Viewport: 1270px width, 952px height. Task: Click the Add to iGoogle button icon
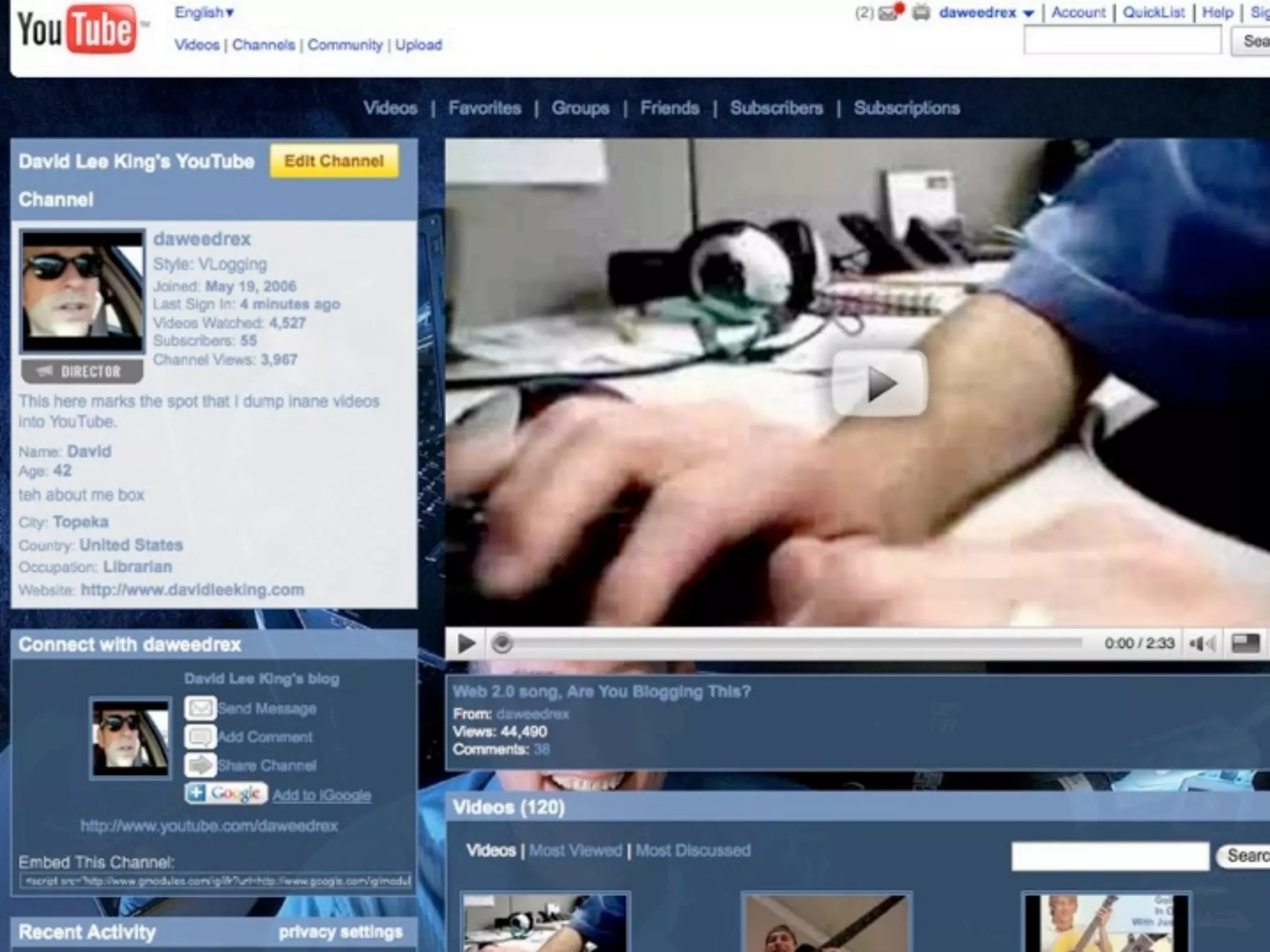click(226, 793)
